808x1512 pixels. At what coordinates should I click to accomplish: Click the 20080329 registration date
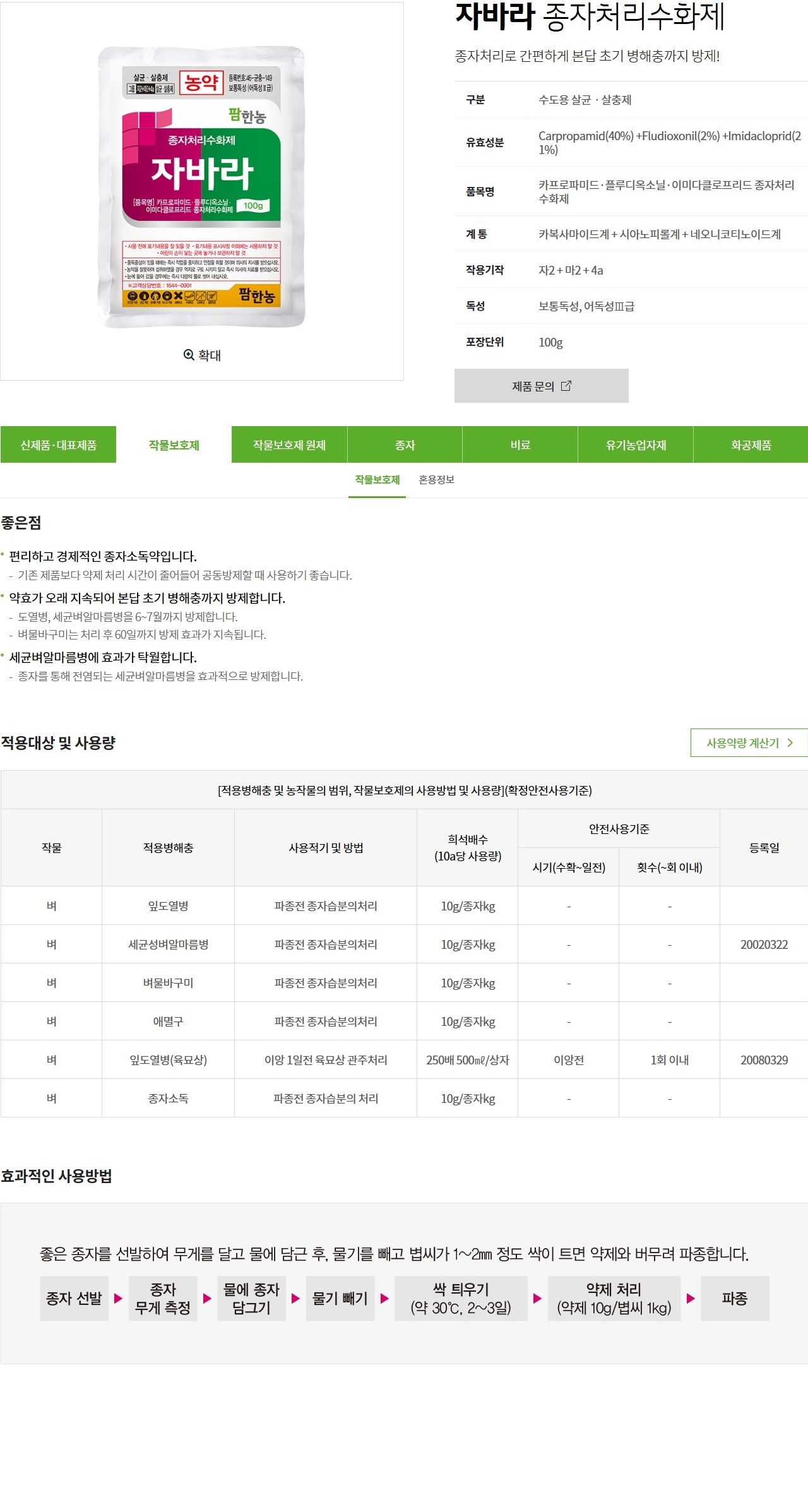(764, 1060)
